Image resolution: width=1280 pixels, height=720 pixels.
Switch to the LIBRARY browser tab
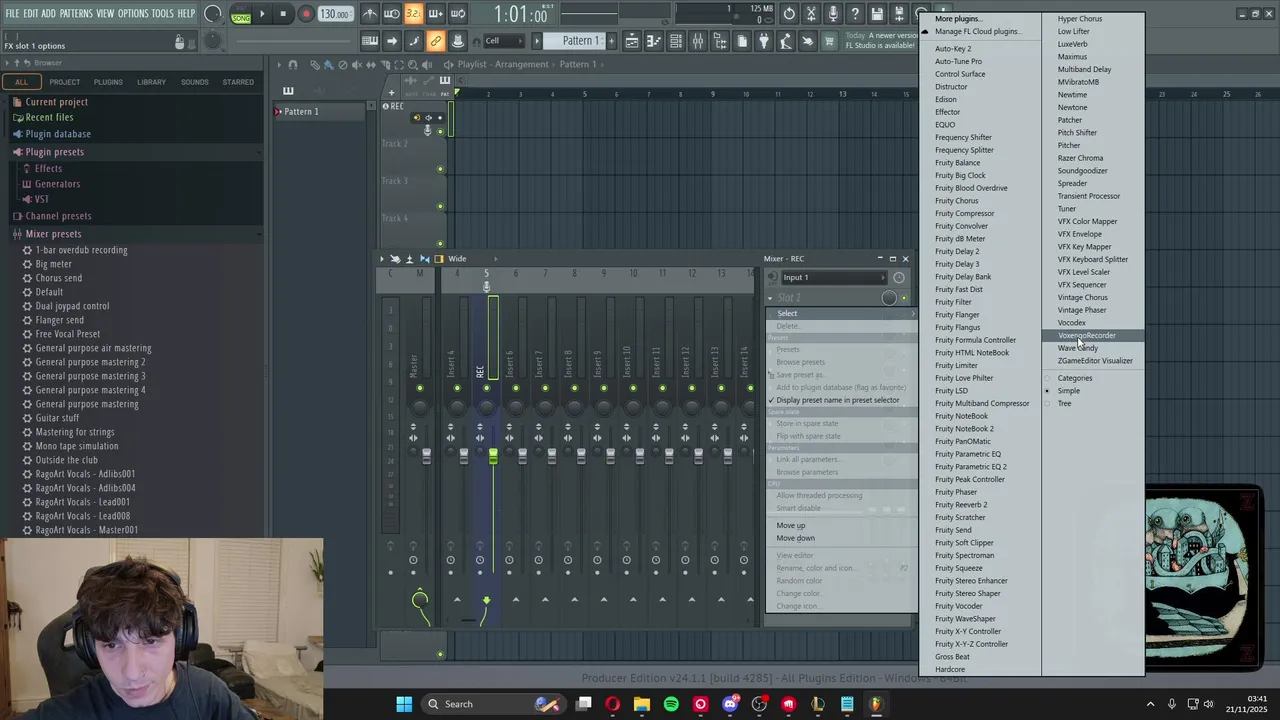point(152,82)
